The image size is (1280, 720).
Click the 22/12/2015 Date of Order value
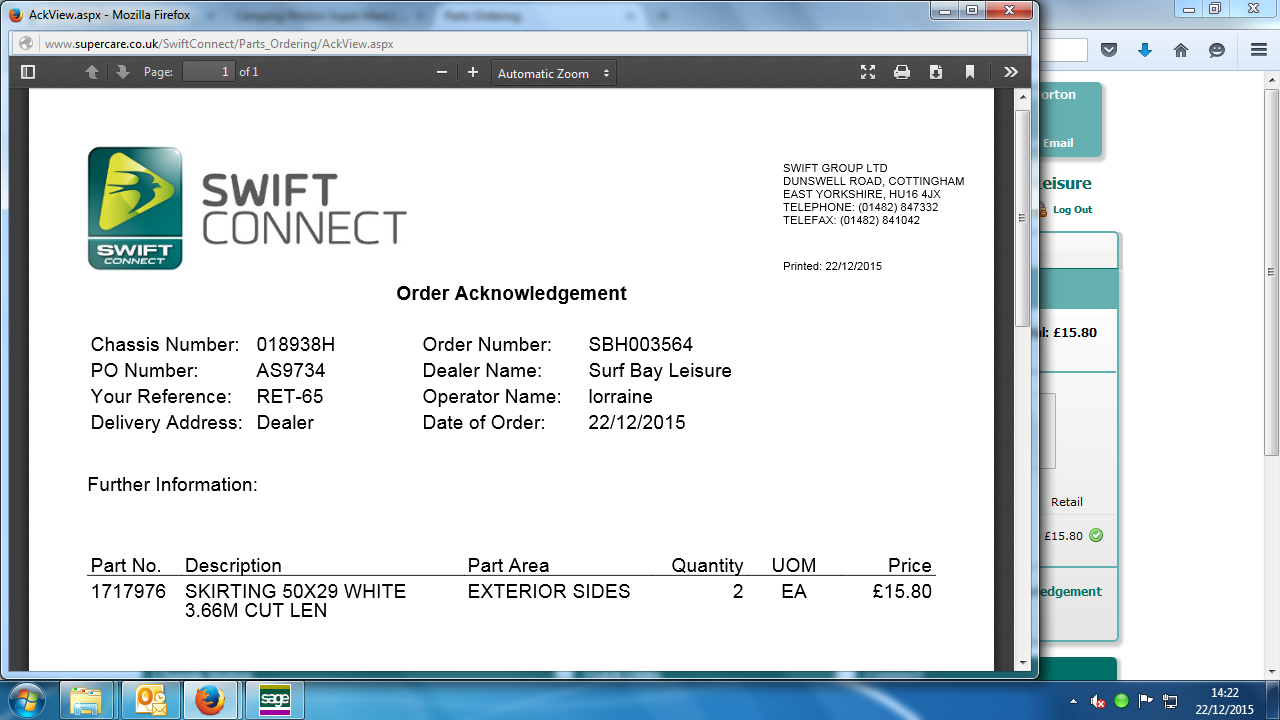637,423
